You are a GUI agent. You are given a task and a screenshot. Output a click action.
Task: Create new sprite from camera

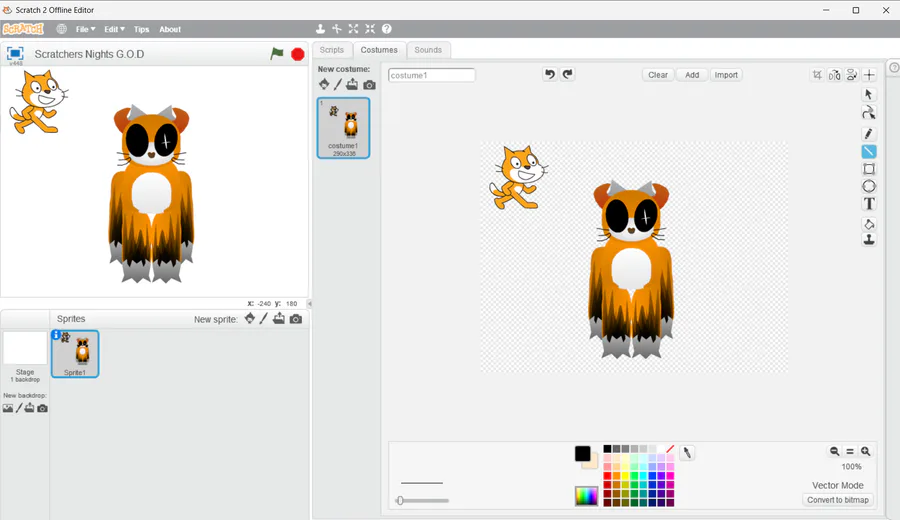pyautogui.click(x=296, y=319)
